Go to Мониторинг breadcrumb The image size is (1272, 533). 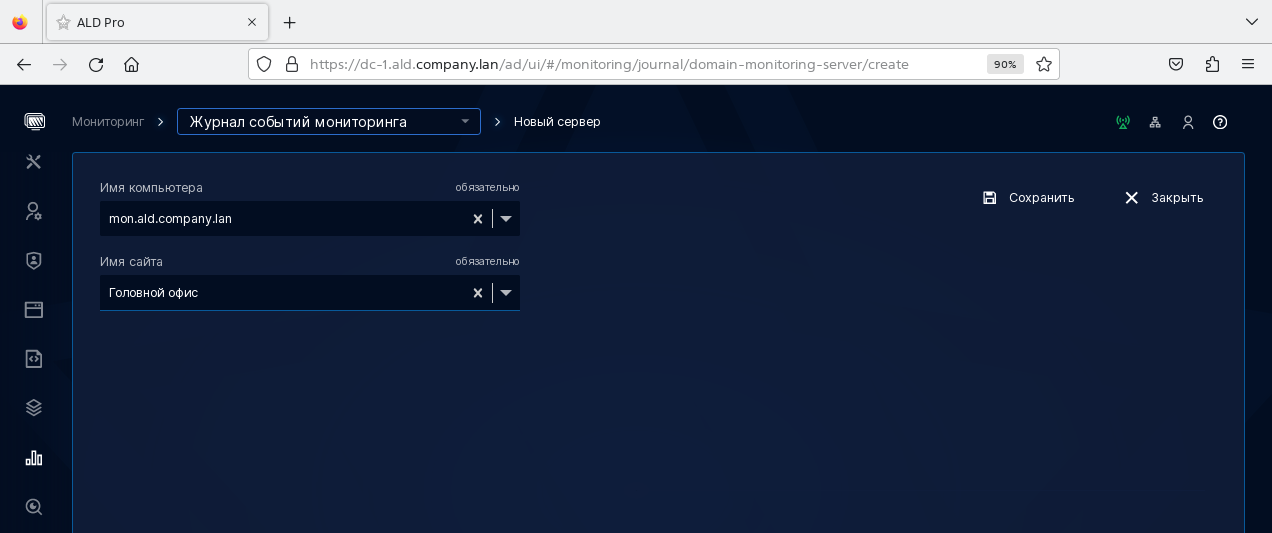click(x=108, y=122)
